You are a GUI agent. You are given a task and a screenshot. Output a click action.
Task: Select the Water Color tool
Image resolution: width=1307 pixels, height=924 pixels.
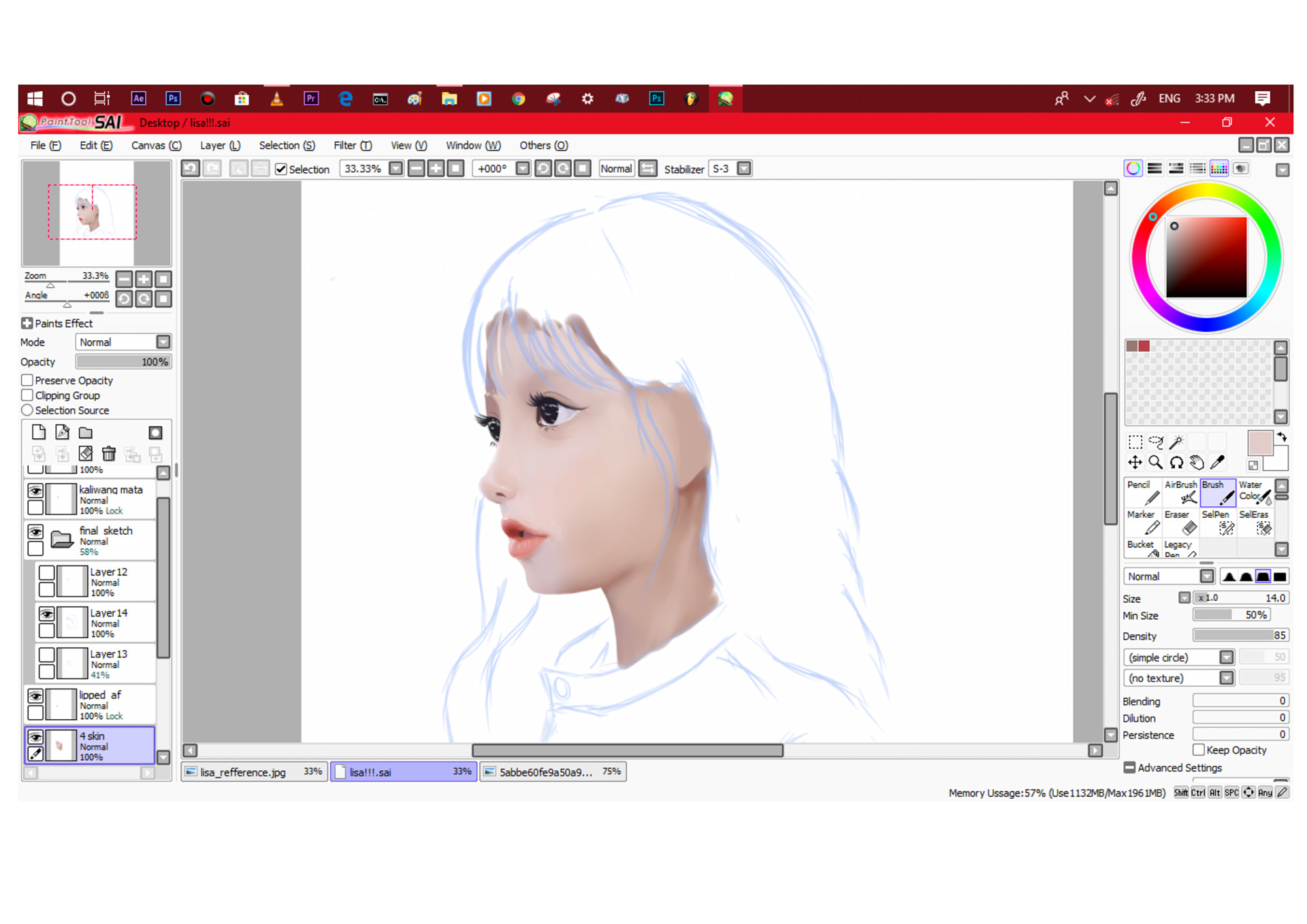1255,493
